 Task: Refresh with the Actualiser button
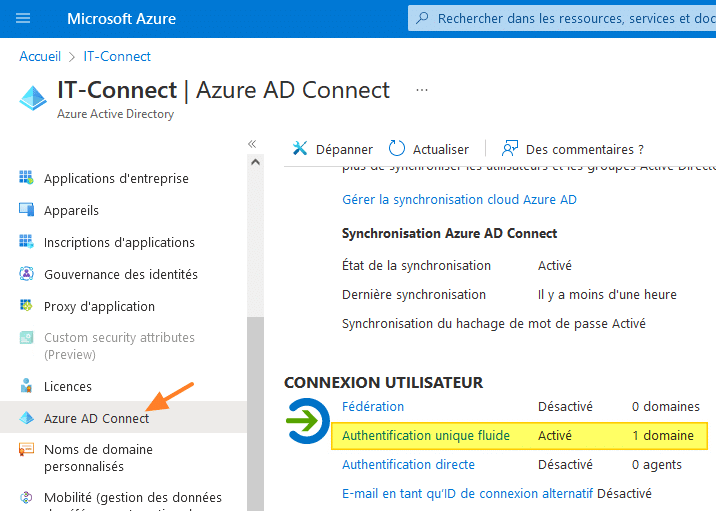coord(428,149)
